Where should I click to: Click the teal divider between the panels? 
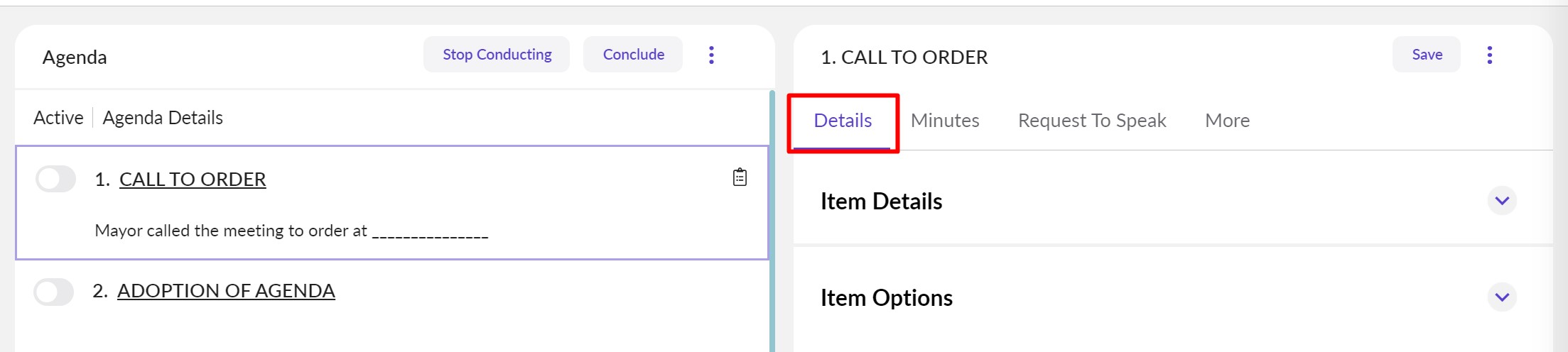pos(772,220)
